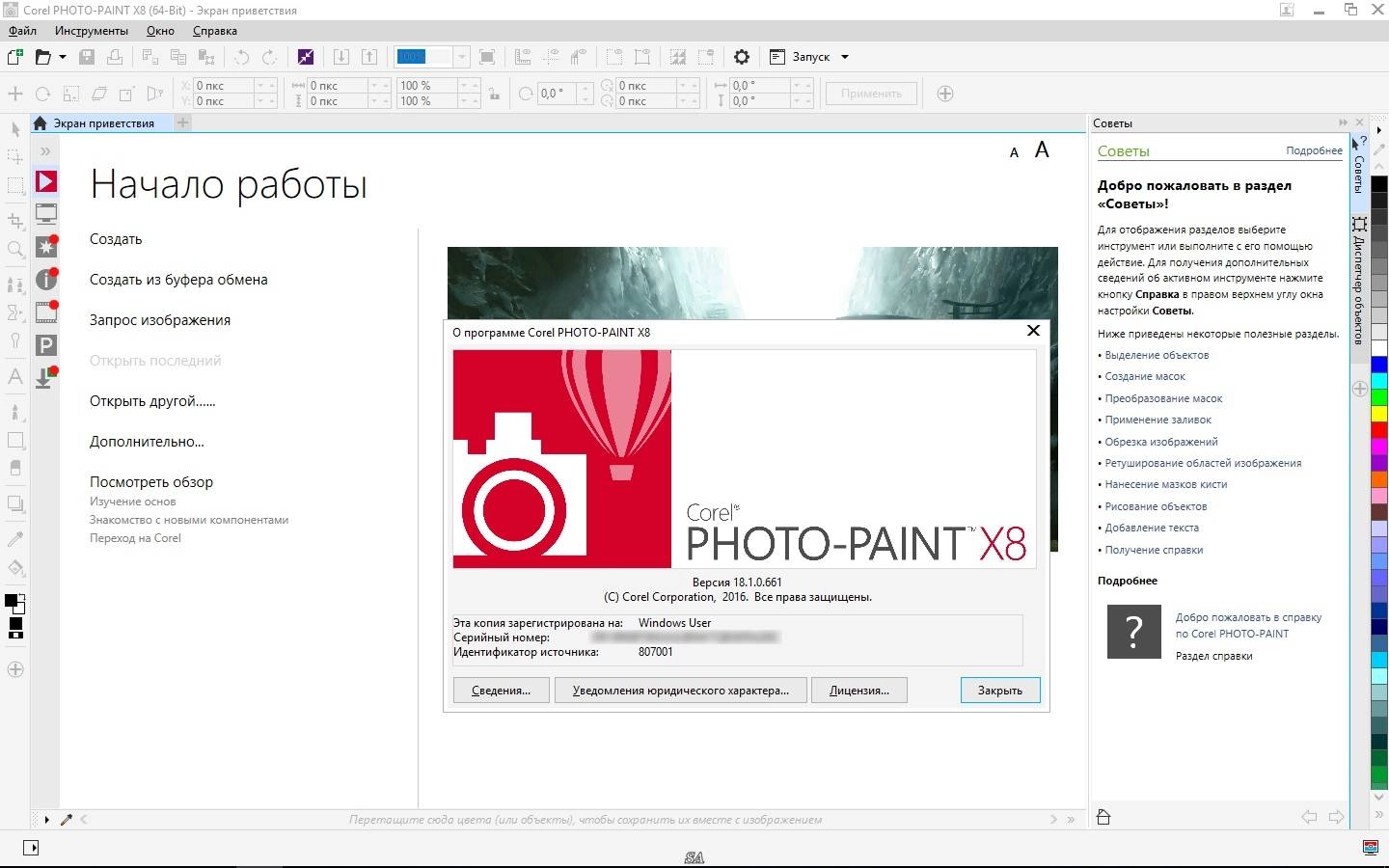
Task: Select the Pick tool arrow in toolbox
Action: [15, 129]
